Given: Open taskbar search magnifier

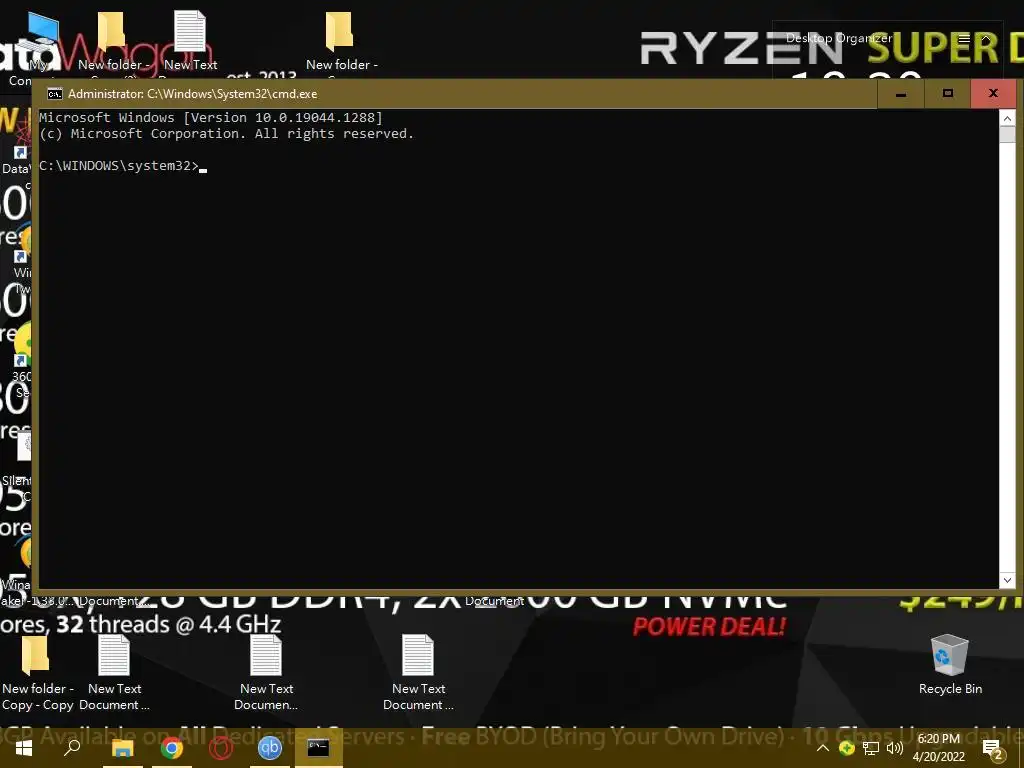Looking at the screenshot, I should [x=72, y=748].
